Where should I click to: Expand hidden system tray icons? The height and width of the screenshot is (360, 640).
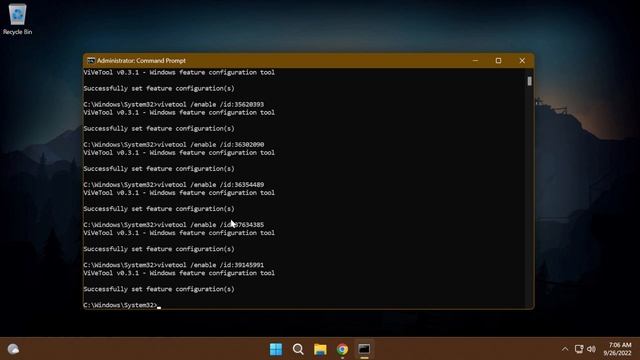[565, 349]
